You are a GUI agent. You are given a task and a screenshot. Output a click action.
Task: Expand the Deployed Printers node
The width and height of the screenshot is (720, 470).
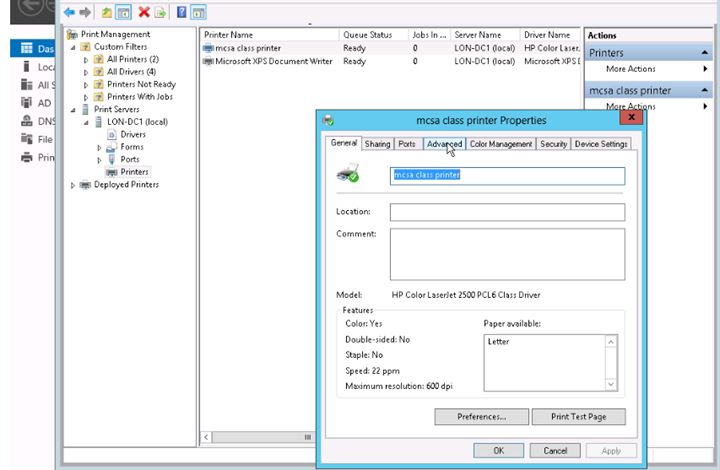click(73, 185)
